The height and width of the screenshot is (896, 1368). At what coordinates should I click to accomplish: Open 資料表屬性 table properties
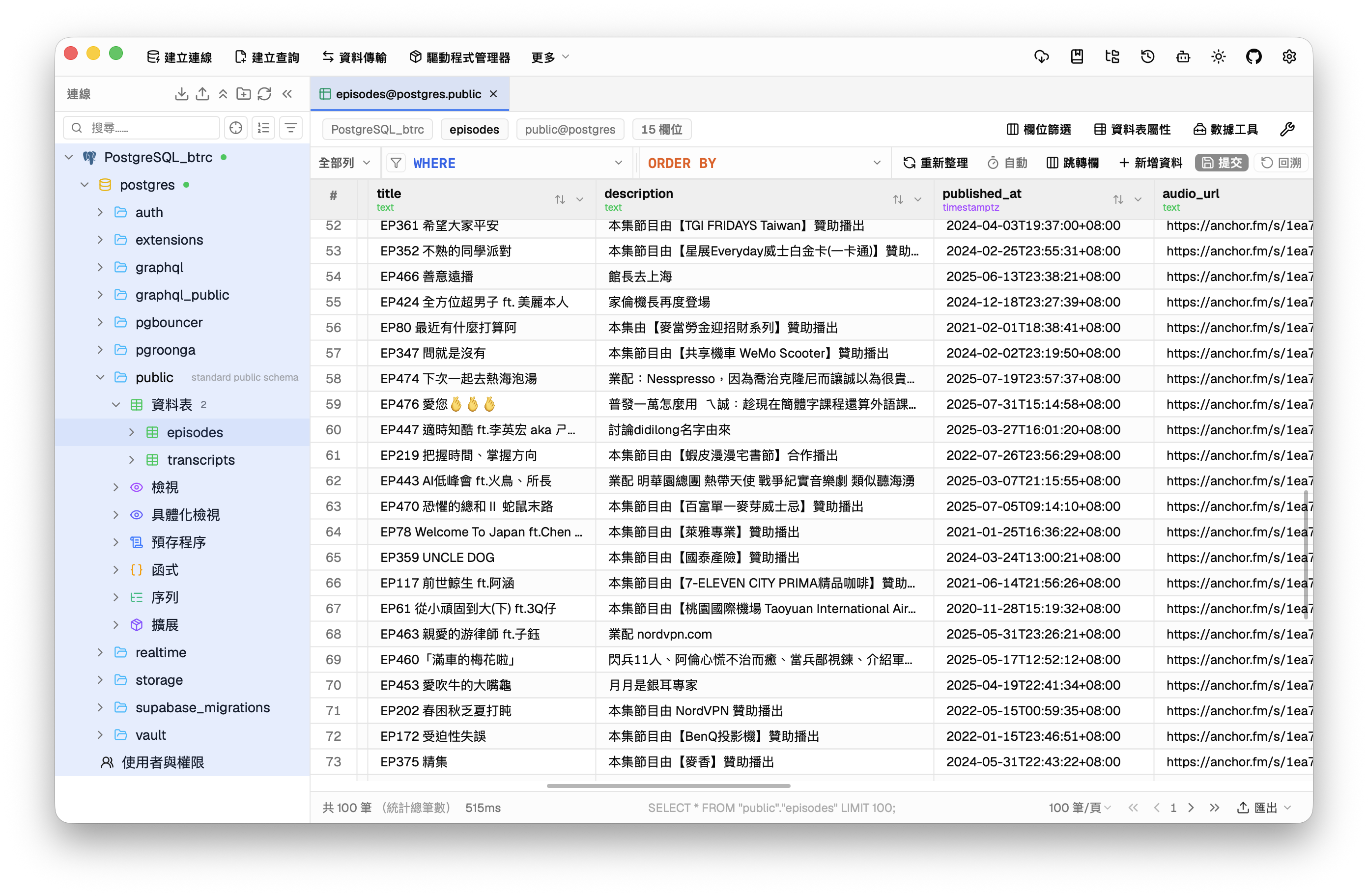click(x=1132, y=129)
